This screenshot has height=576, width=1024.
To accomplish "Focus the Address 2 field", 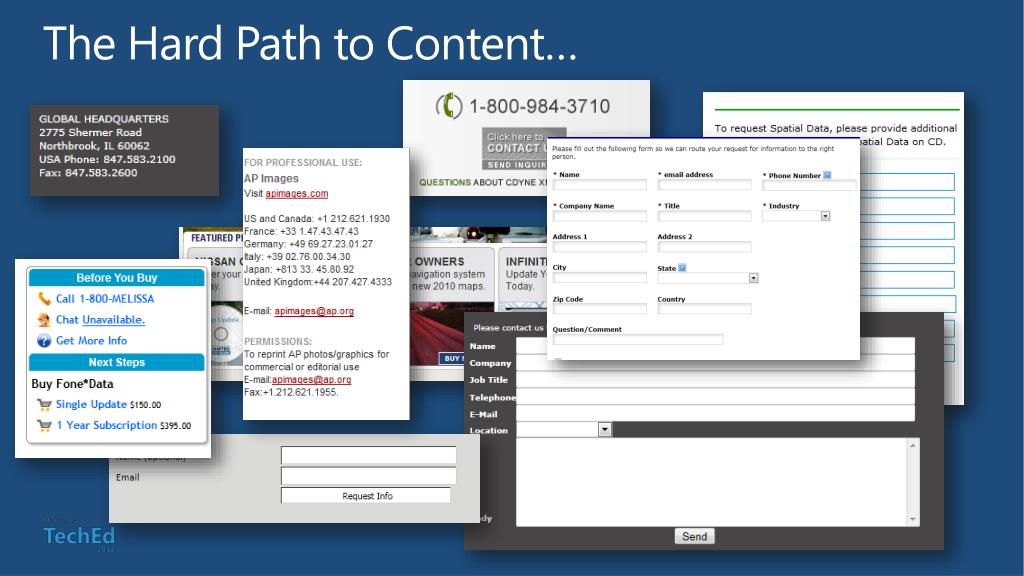I will click(x=705, y=247).
